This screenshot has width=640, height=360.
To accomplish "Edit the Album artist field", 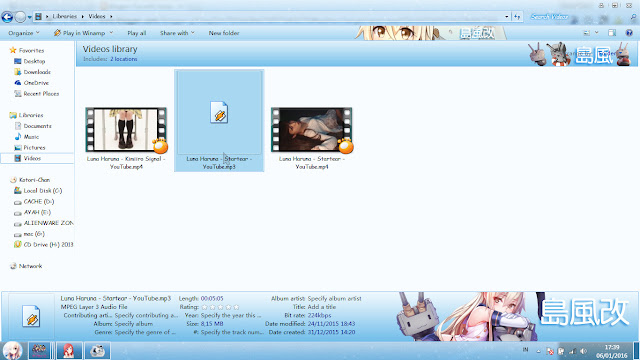I will (334, 299).
